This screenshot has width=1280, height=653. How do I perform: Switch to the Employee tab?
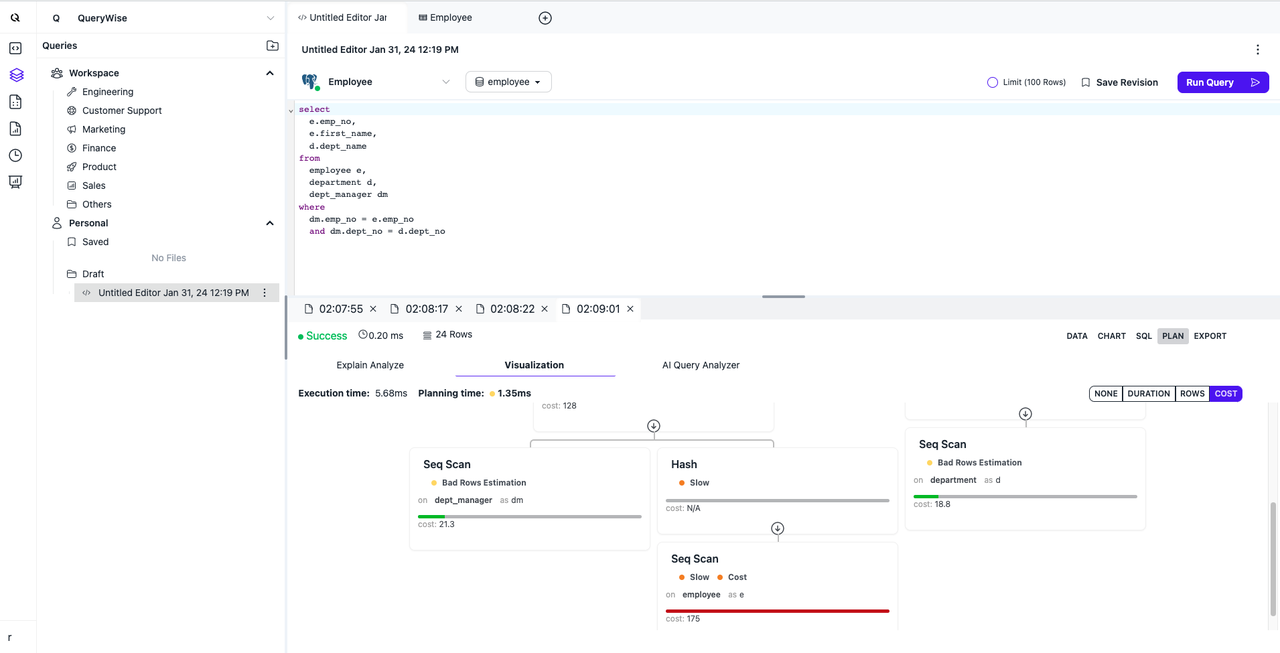(x=446, y=18)
